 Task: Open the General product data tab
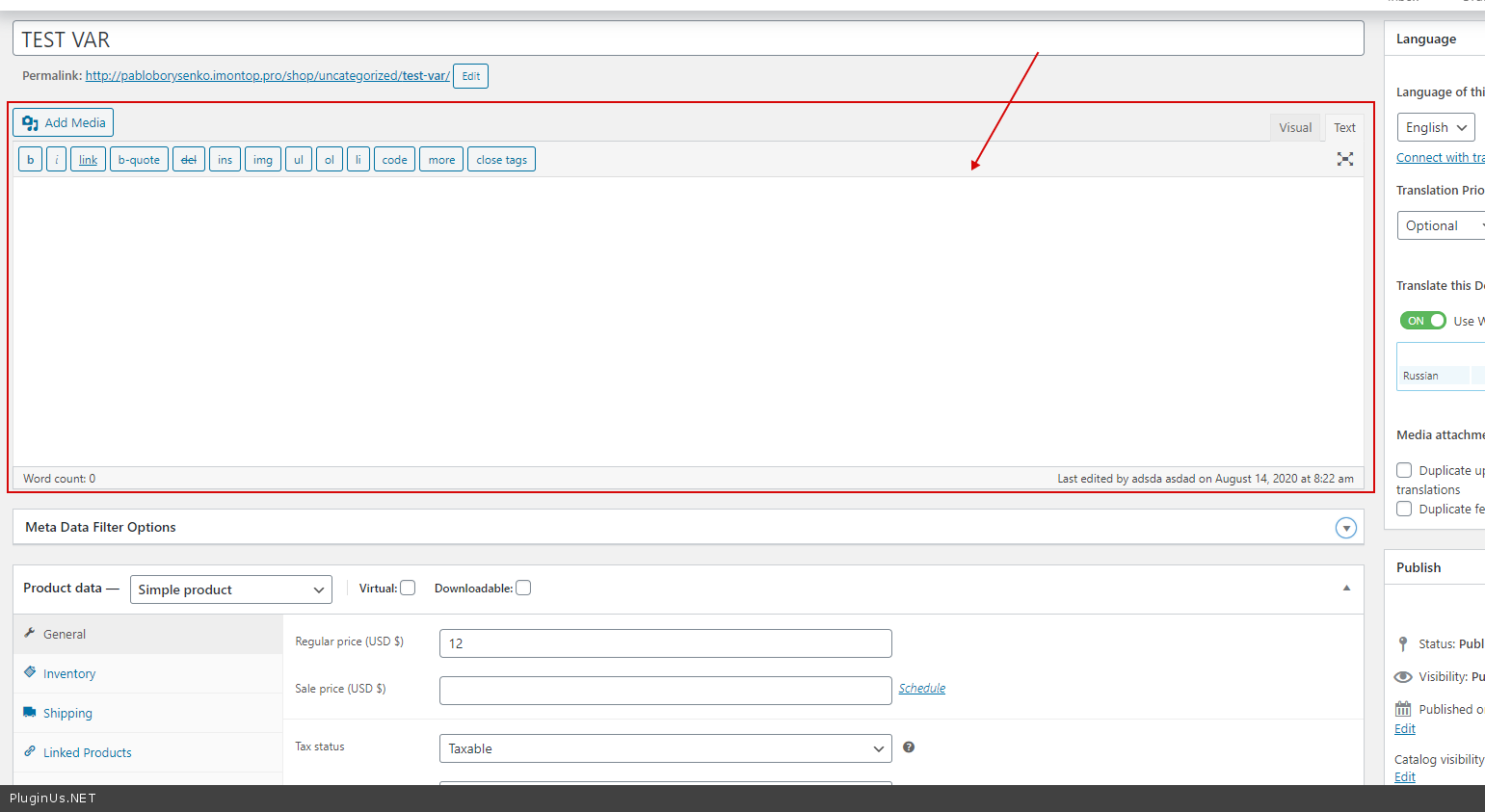tap(148, 634)
